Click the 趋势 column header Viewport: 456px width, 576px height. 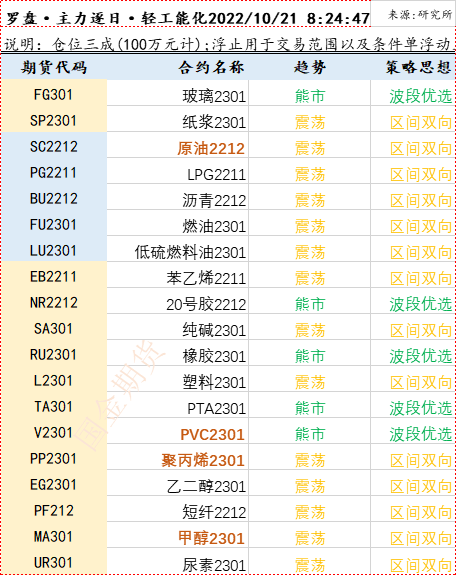(309, 68)
